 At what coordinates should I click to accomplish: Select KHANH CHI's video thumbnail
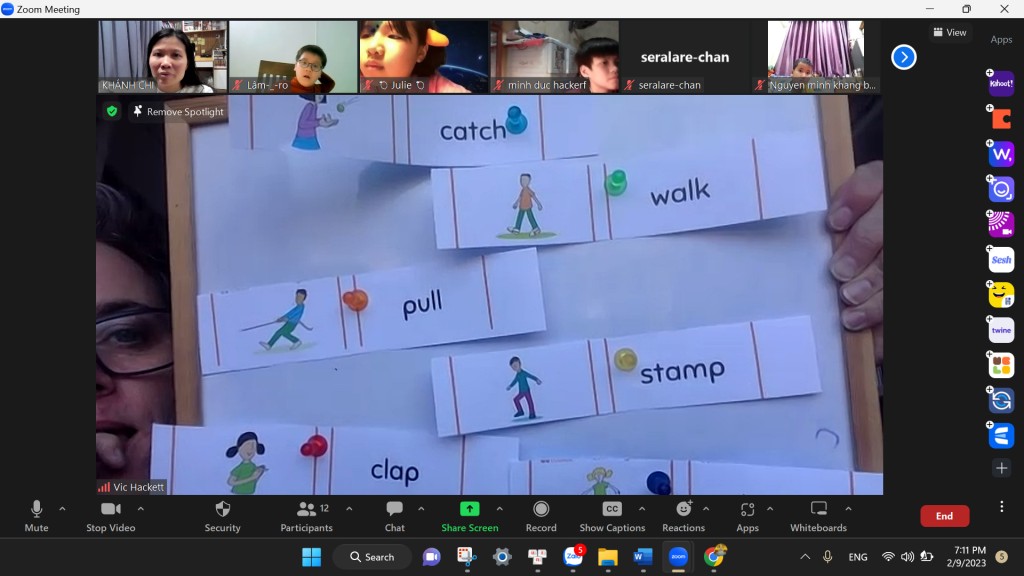pos(162,57)
